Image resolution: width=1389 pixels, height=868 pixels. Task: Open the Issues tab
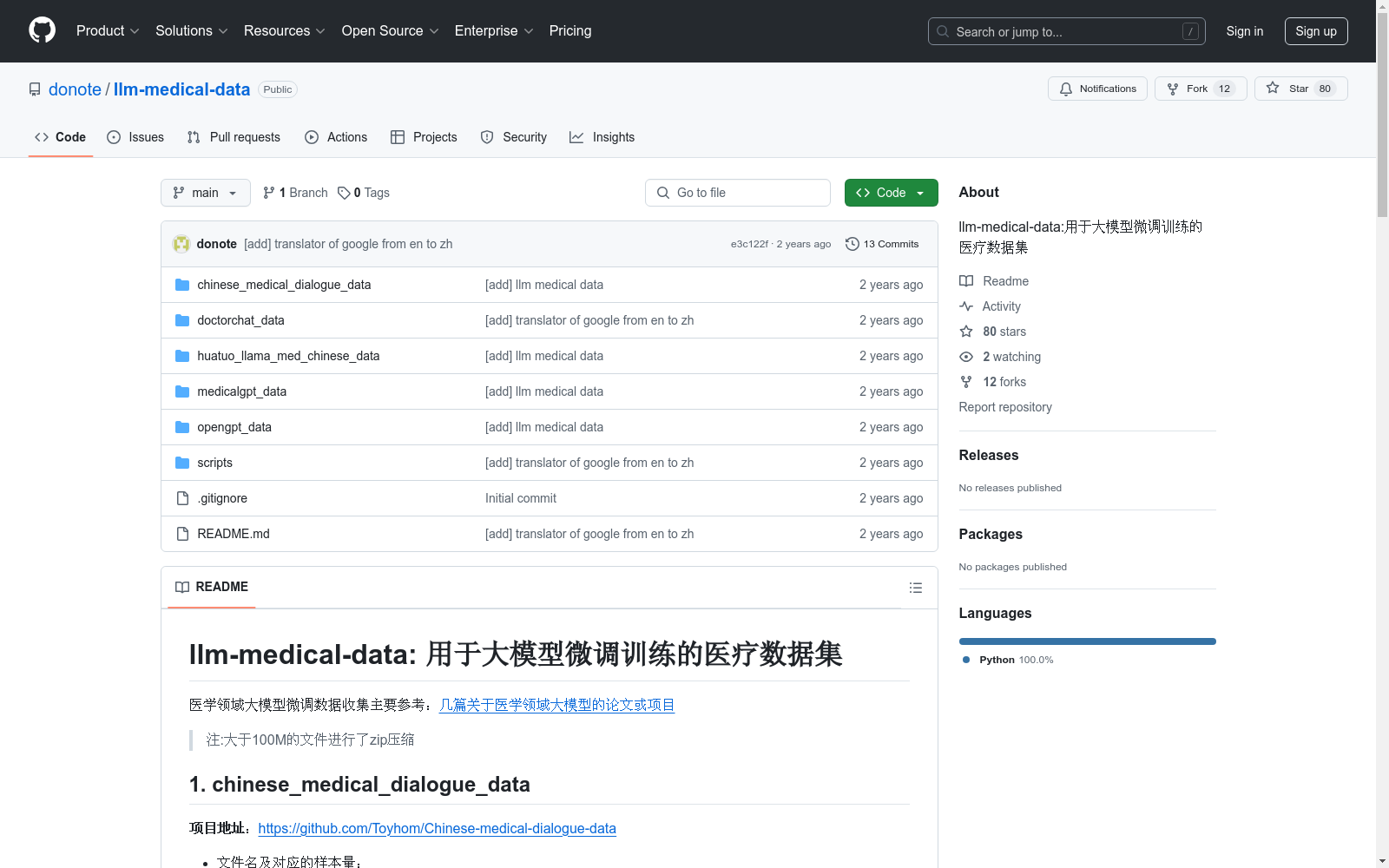coord(135,137)
